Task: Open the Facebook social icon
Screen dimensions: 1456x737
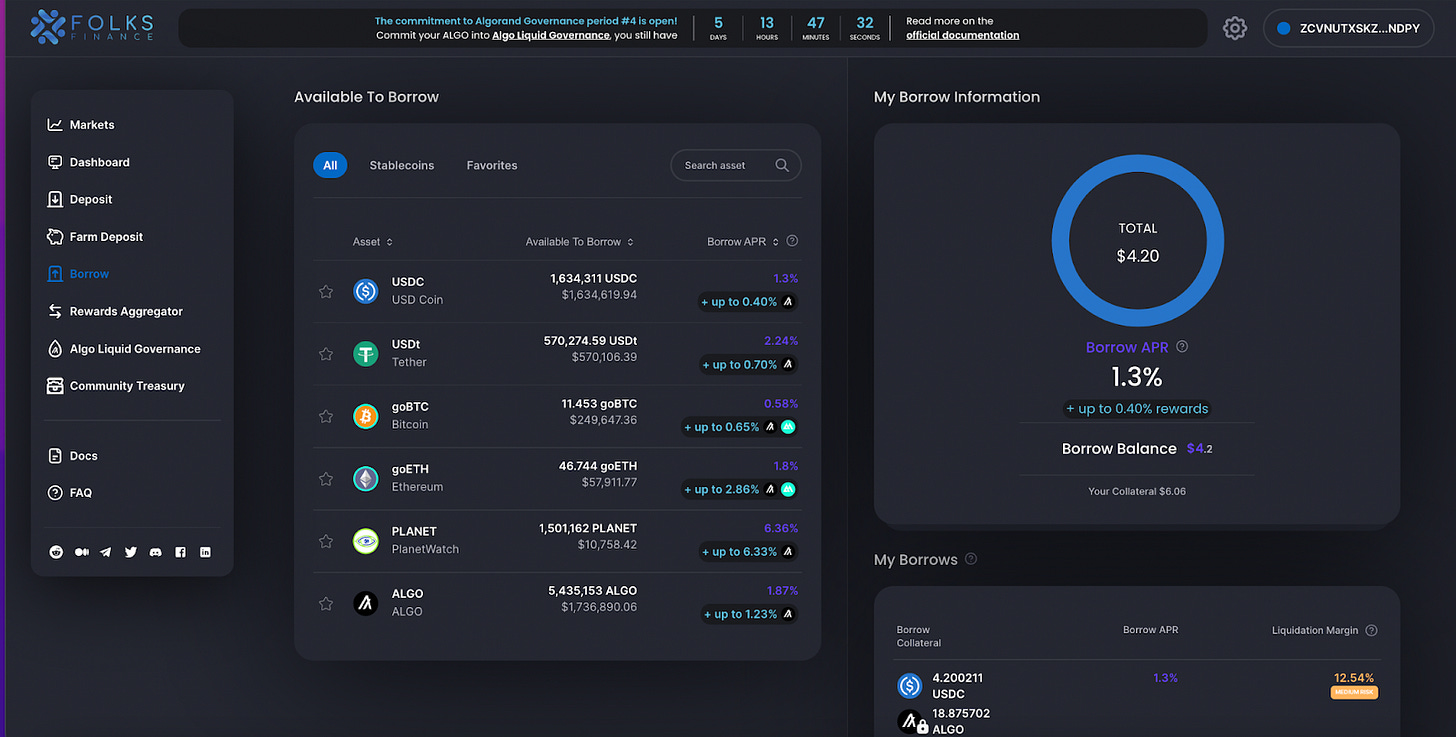Action: [181, 552]
